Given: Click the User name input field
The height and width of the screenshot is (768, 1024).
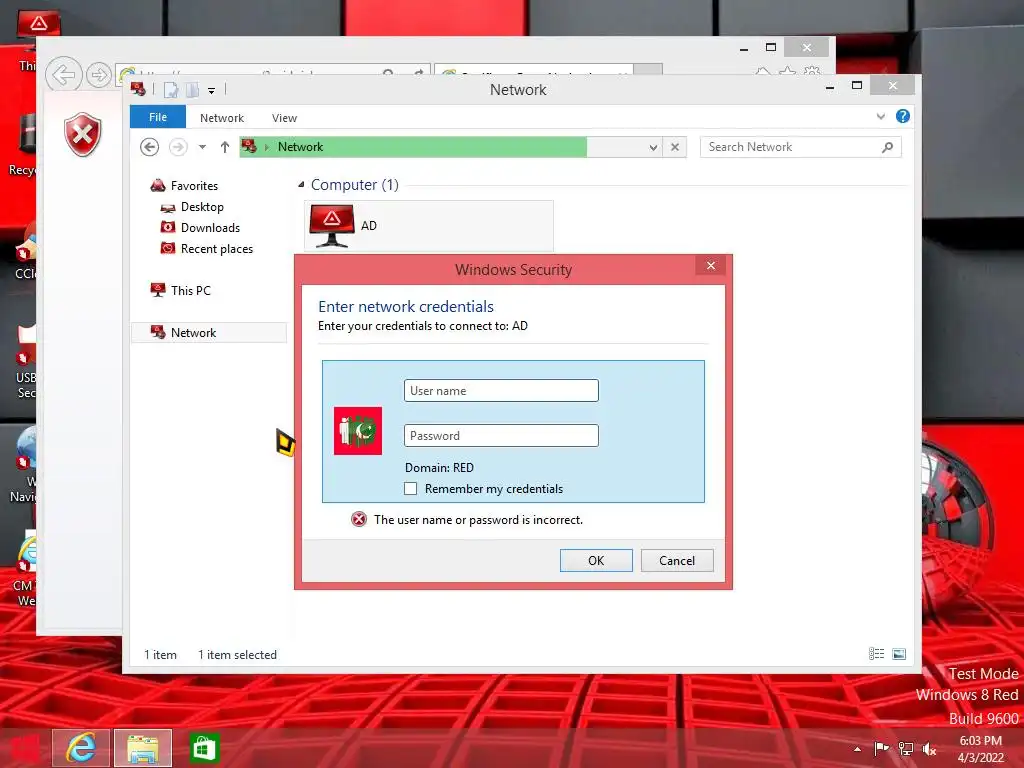Looking at the screenshot, I should pyautogui.click(x=501, y=391).
